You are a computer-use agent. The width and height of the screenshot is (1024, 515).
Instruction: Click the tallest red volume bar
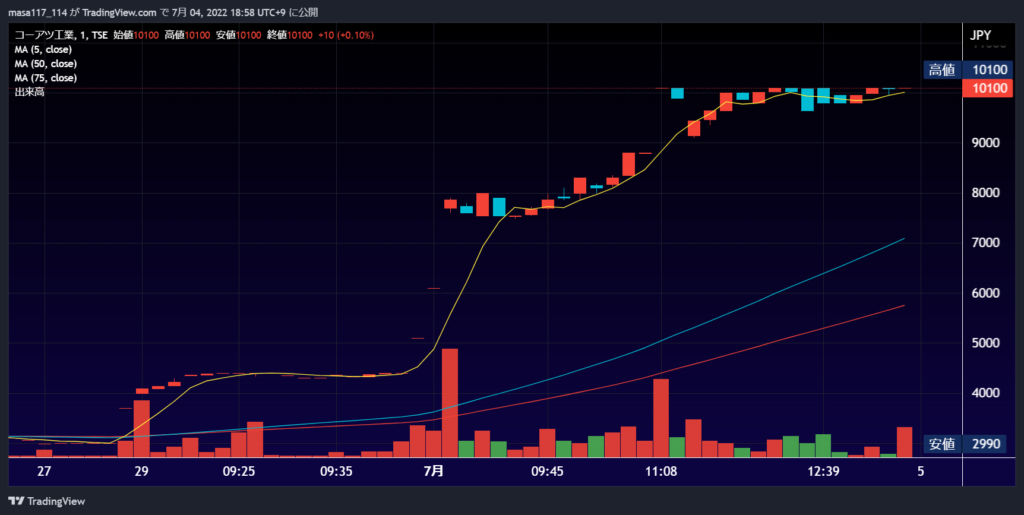[x=450, y=403]
